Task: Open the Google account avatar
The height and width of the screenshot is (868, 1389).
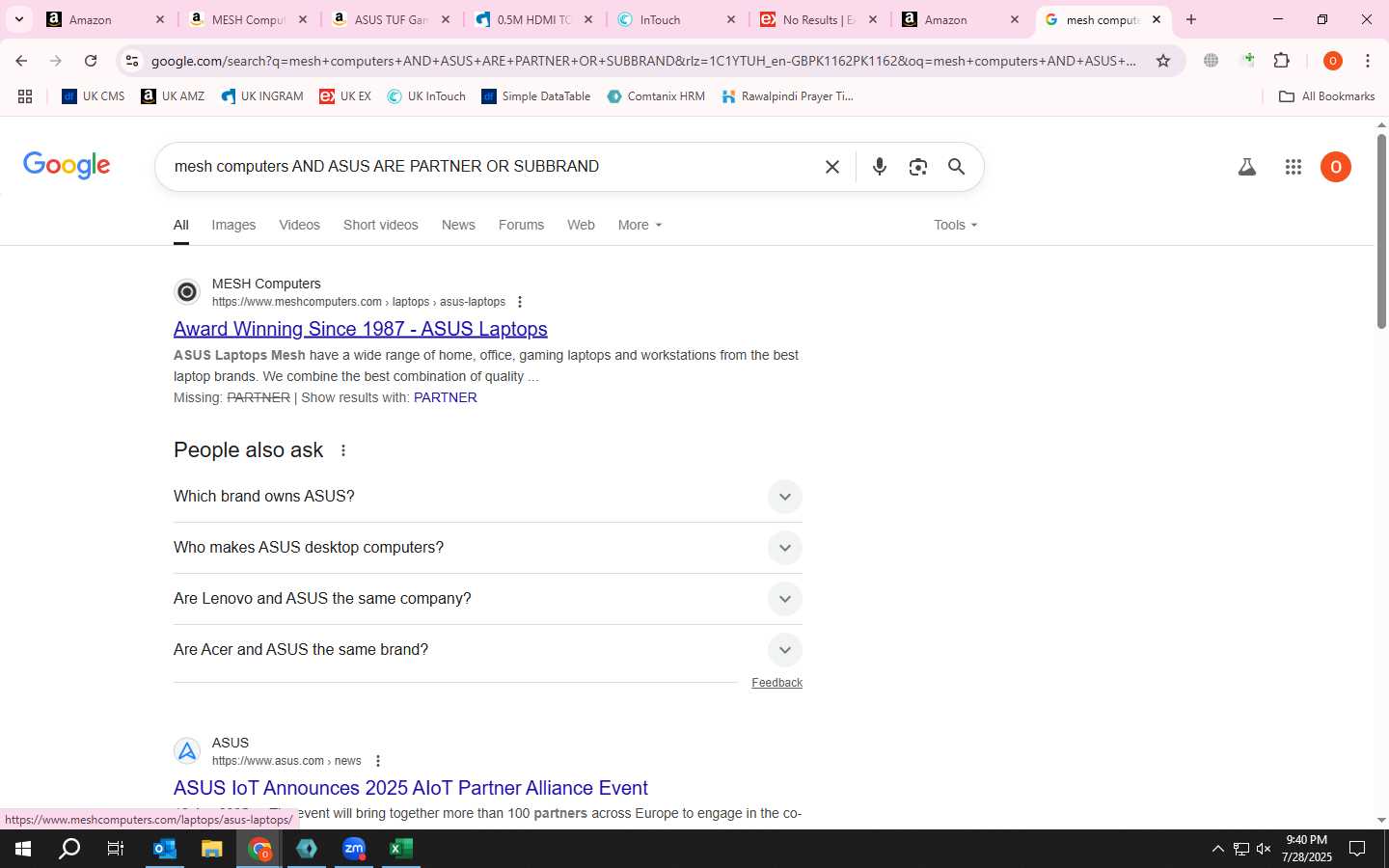Action: (x=1336, y=167)
